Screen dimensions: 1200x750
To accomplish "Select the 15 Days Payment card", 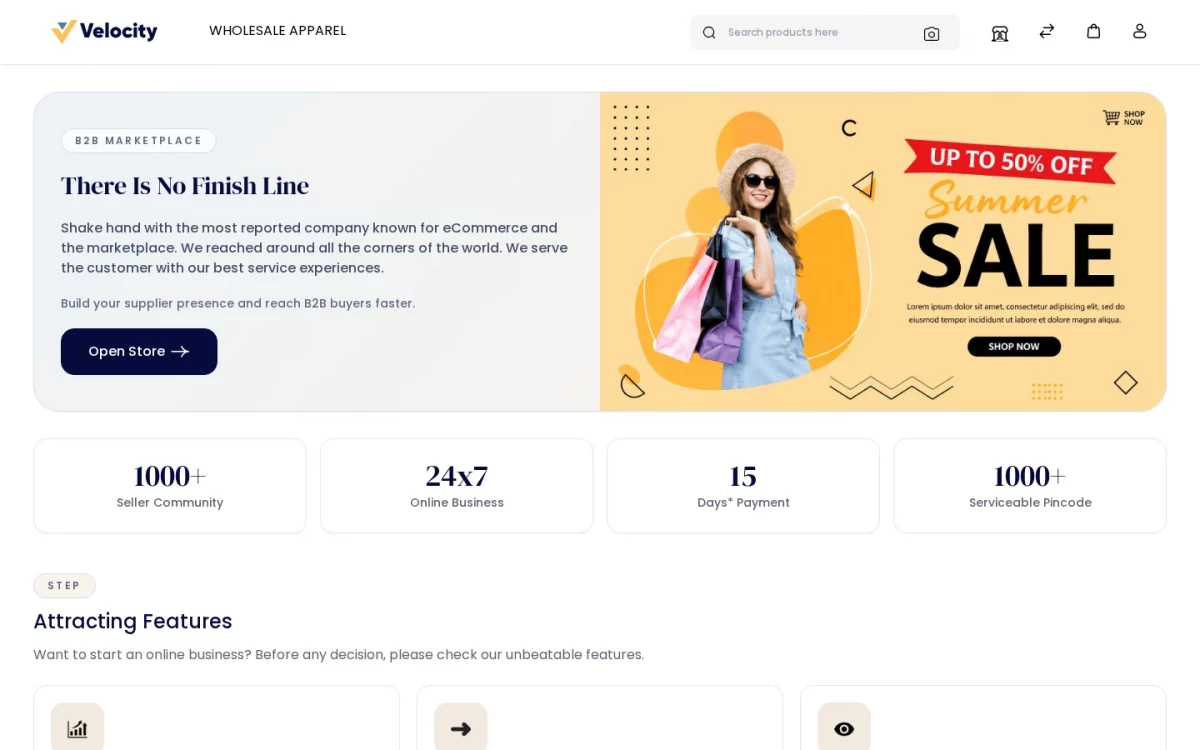I will (743, 486).
